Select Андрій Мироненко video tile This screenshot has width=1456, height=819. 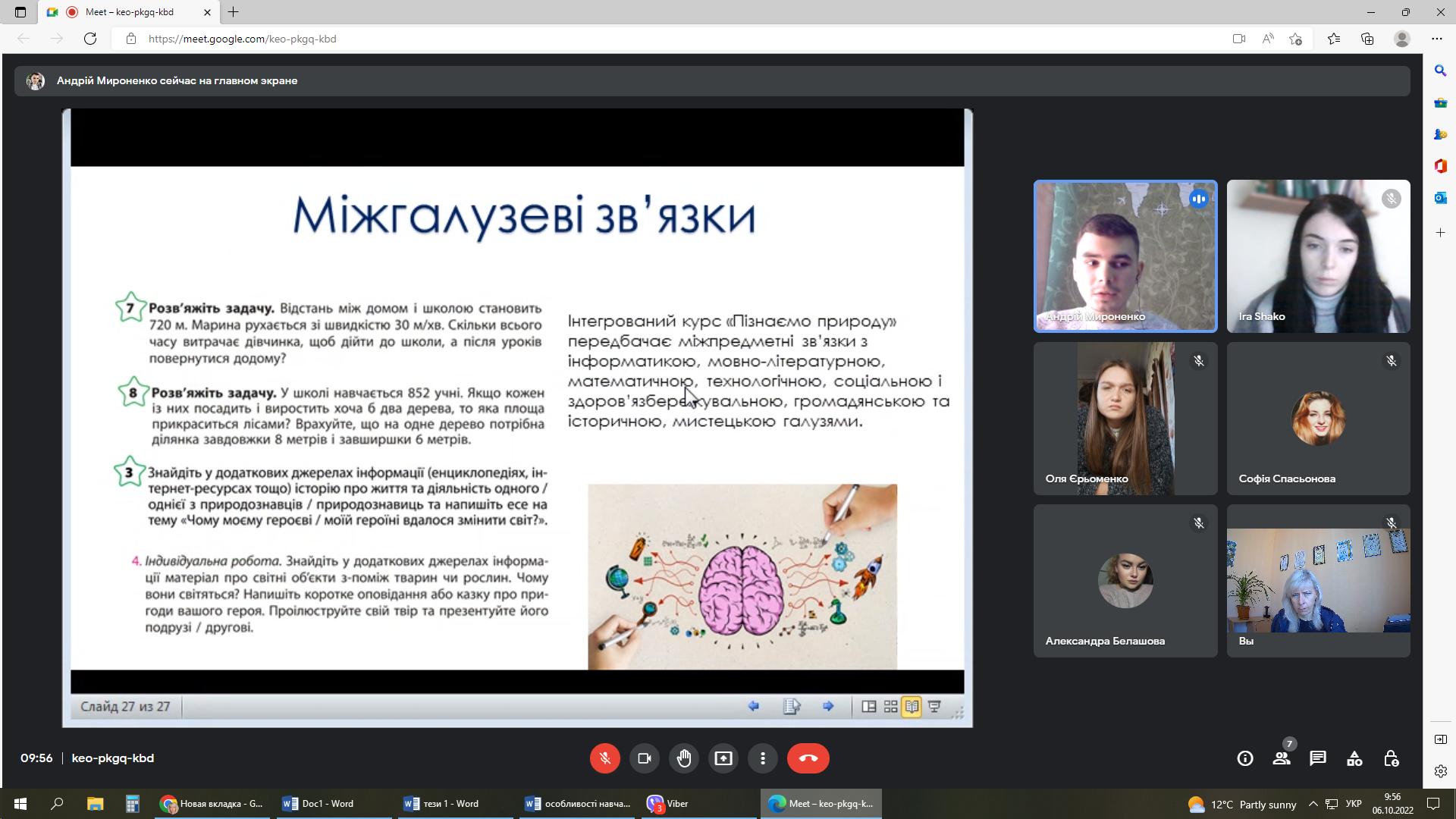[1125, 256]
